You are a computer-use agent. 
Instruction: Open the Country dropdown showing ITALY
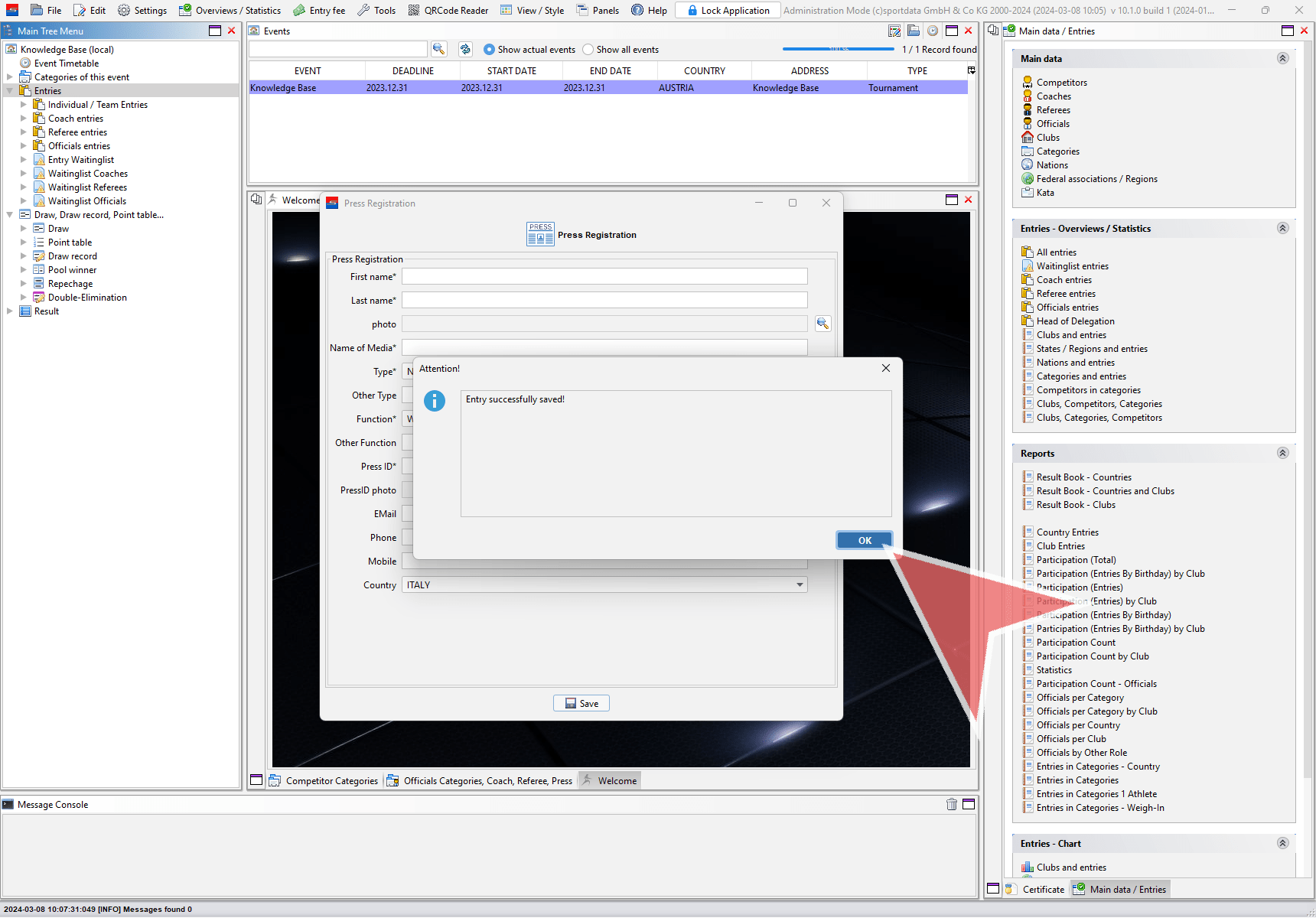pos(800,585)
